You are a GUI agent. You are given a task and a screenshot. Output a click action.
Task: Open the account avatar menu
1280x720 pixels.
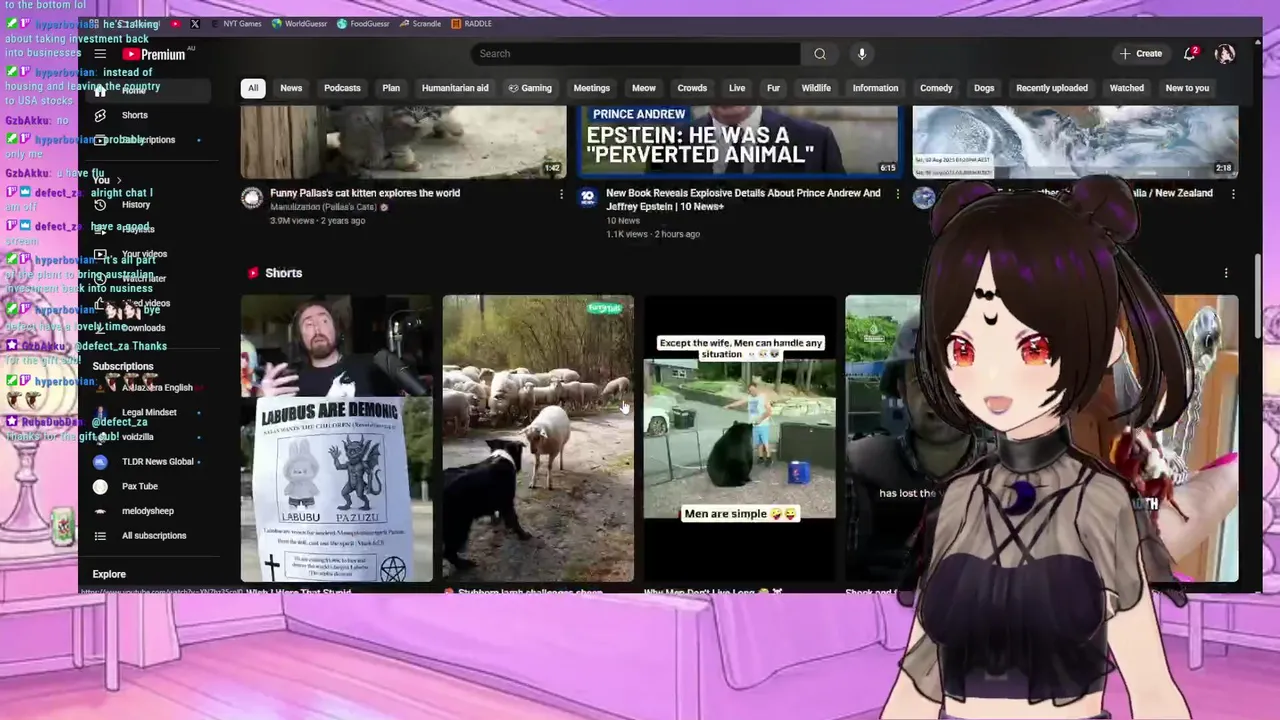[x=1225, y=54]
